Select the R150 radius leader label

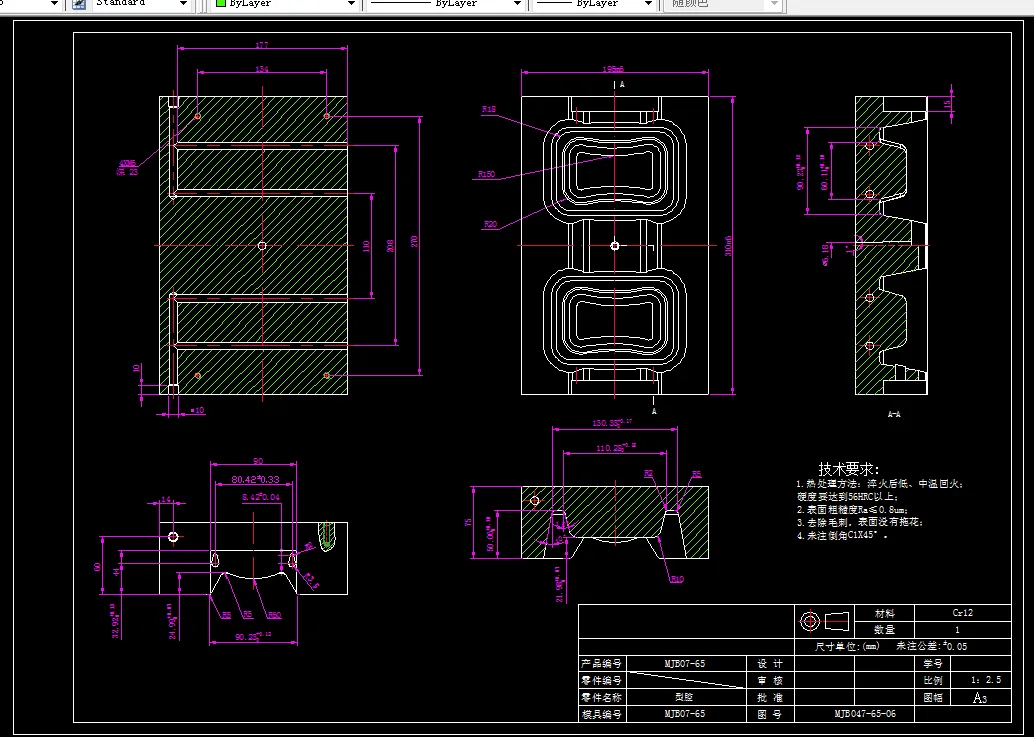click(486, 174)
